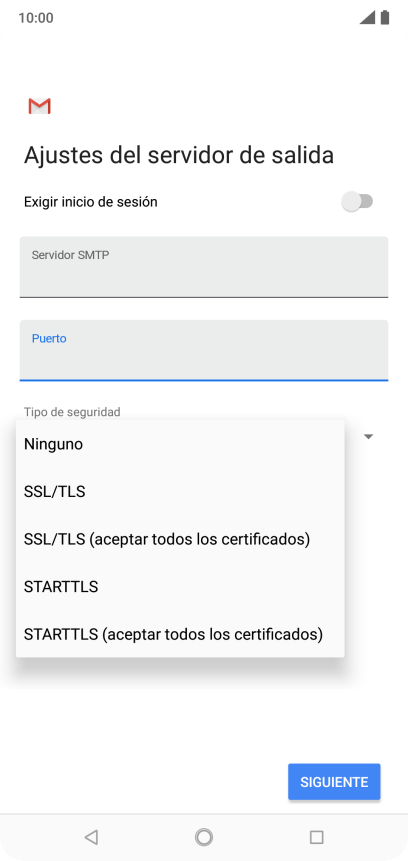Screen dimensions: 408x861
Task: Tap the Tipo de seguridad label
Action: 72,412
